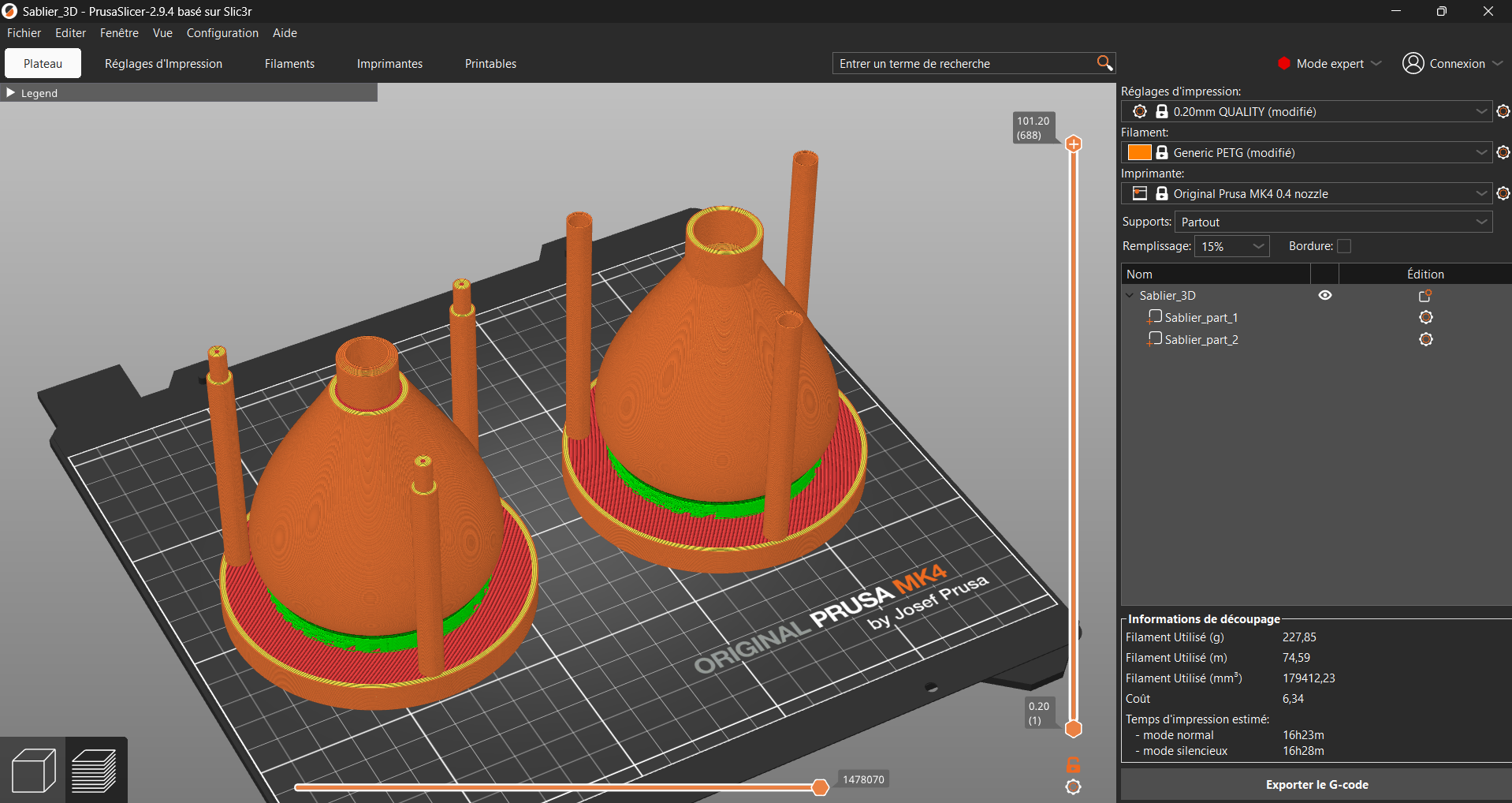The height and width of the screenshot is (803, 1512).
Task: Open the Configuration menu
Action: click(x=222, y=33)
